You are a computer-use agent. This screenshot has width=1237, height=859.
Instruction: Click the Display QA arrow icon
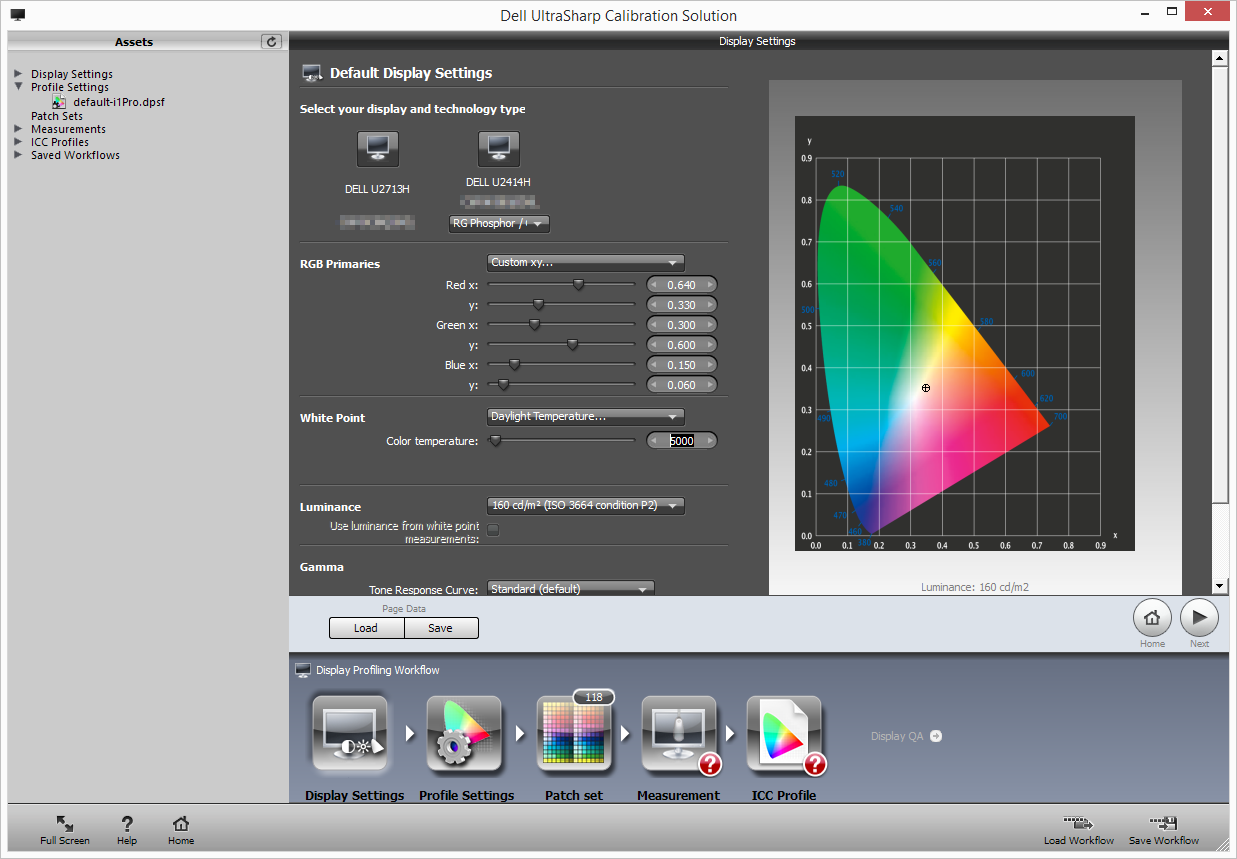tap(936, 736)
